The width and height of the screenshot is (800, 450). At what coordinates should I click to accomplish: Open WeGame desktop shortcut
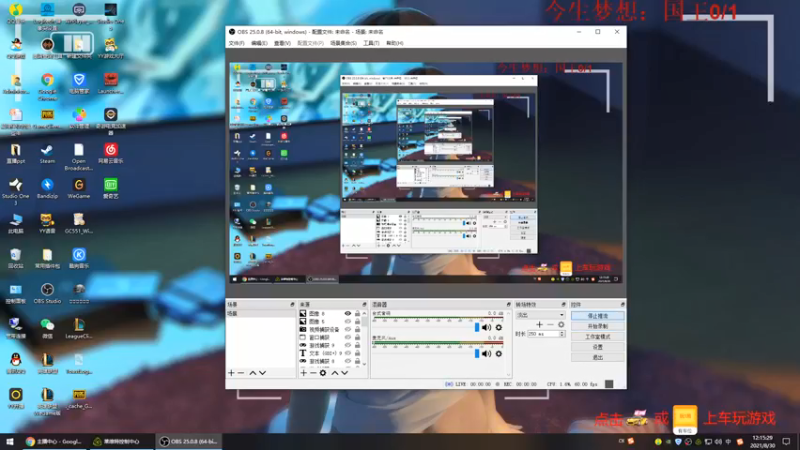[x=79, y=189]
